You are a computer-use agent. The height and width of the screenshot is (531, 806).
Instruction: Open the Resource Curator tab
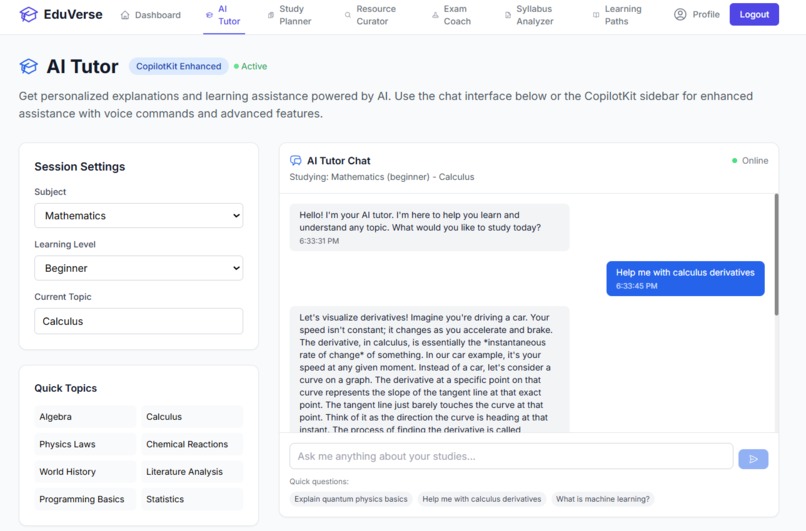point(371,15)
